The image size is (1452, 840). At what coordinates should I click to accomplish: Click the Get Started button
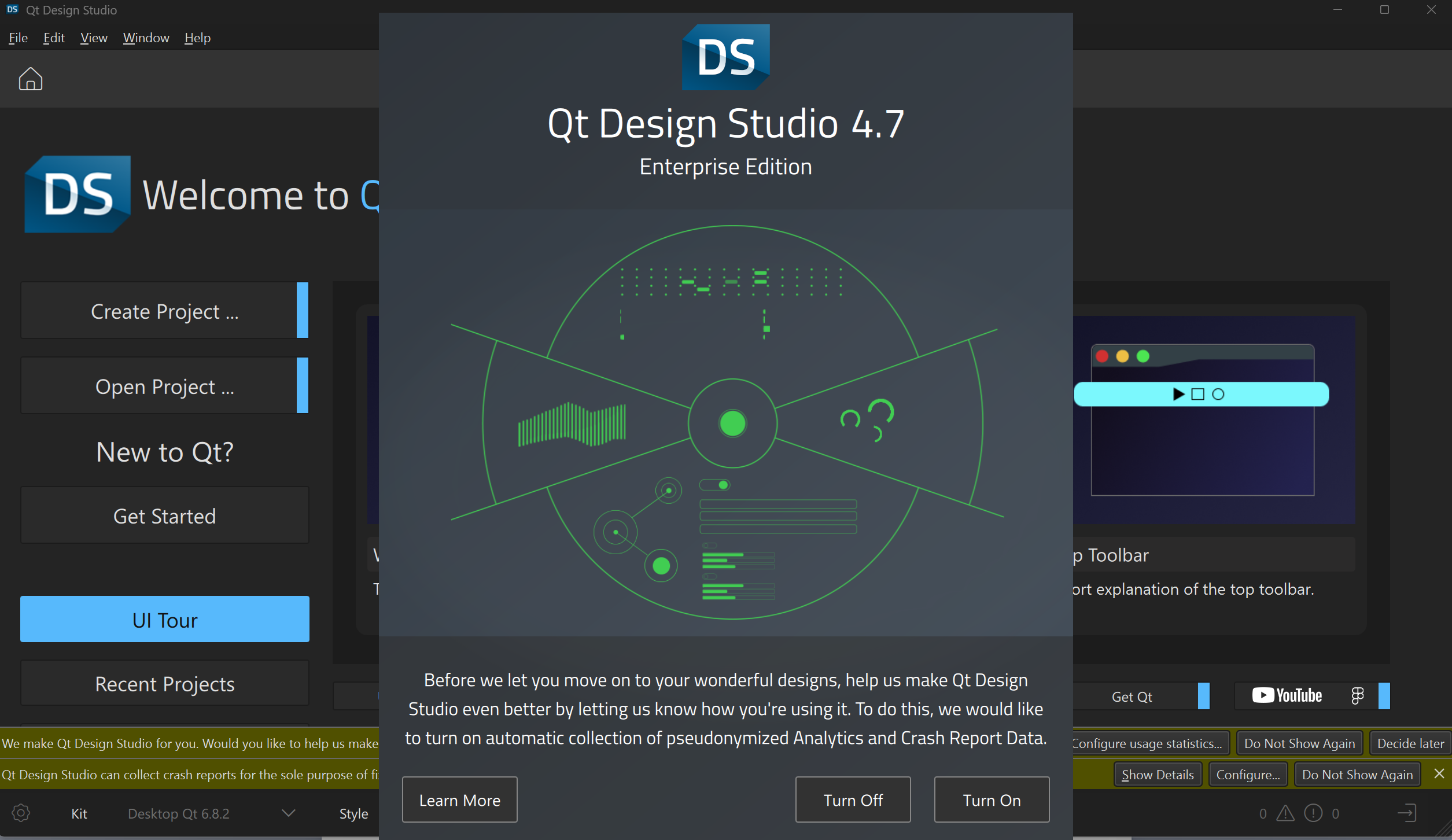(164, 515)
